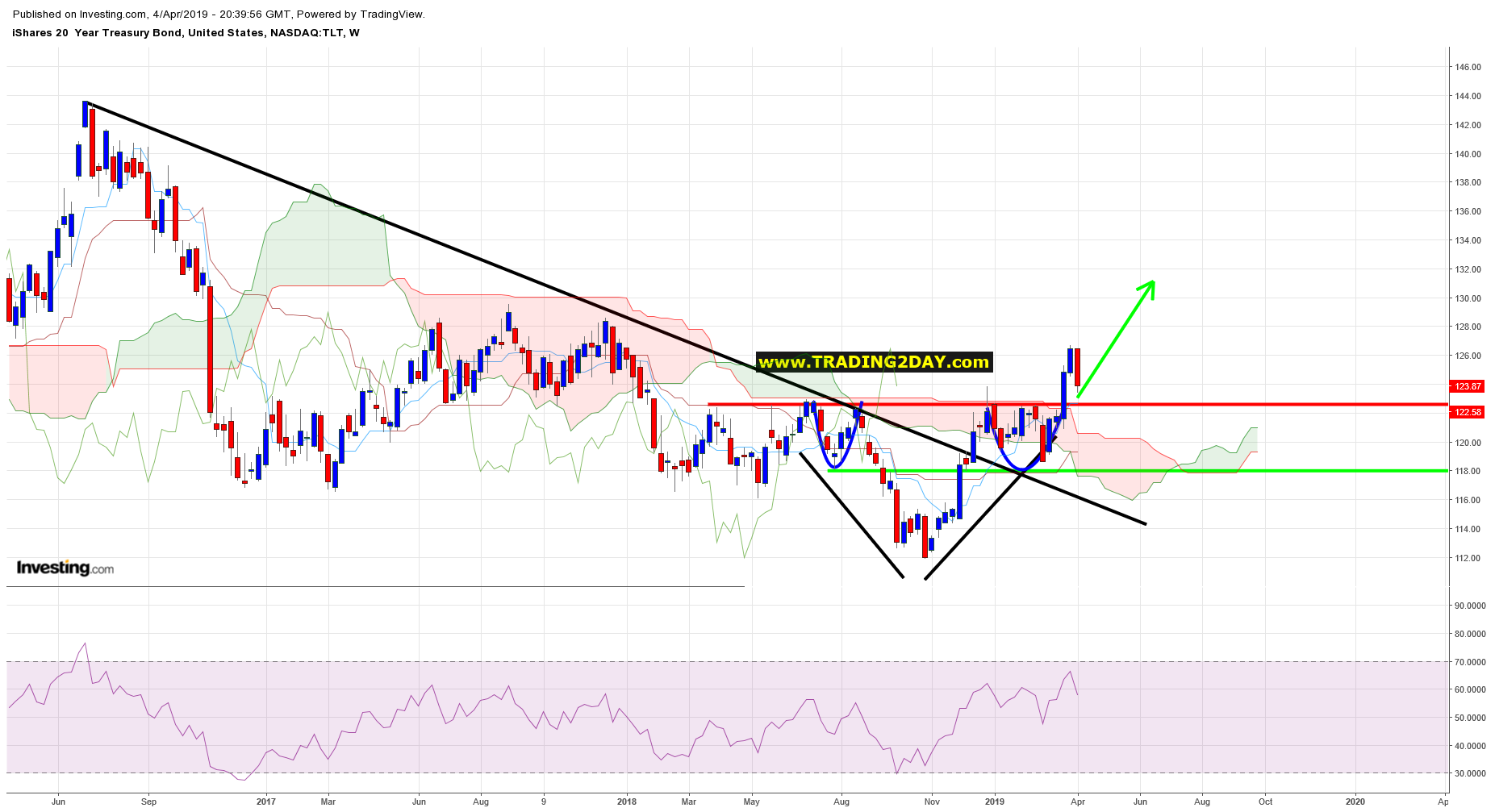Screen dimensions: 1495x812
Task: Click the 128.00 price axis label
Action: click(1468, 327)
